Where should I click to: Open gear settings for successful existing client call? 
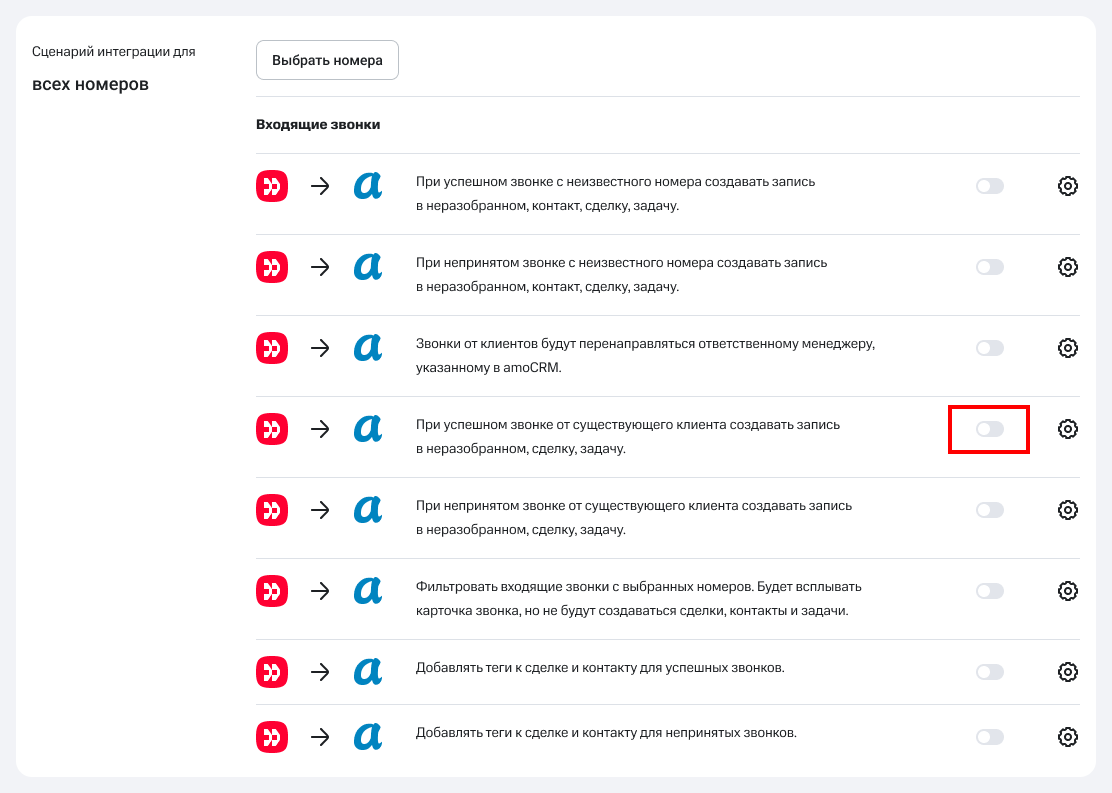(x=1067, y=429)
